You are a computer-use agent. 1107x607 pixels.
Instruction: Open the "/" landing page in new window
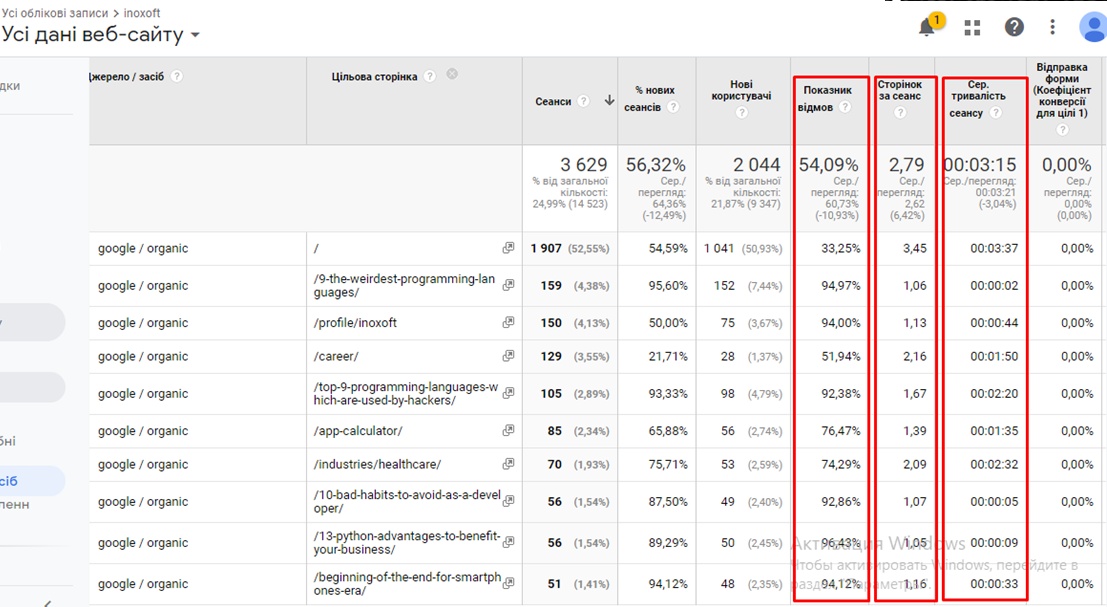pyautogui.click(x=508, y=248)
